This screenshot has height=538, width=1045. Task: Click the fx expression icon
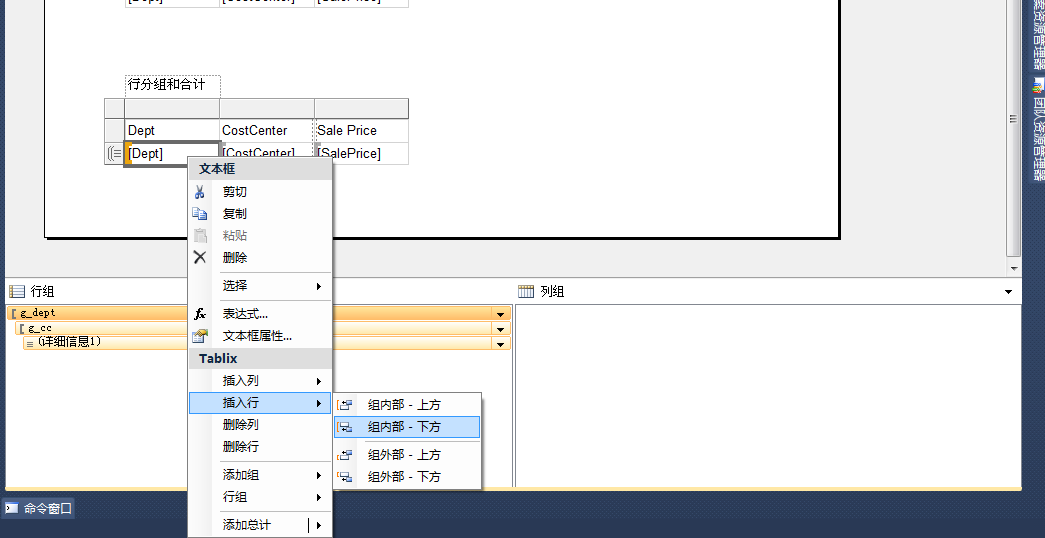coord(199,314)
